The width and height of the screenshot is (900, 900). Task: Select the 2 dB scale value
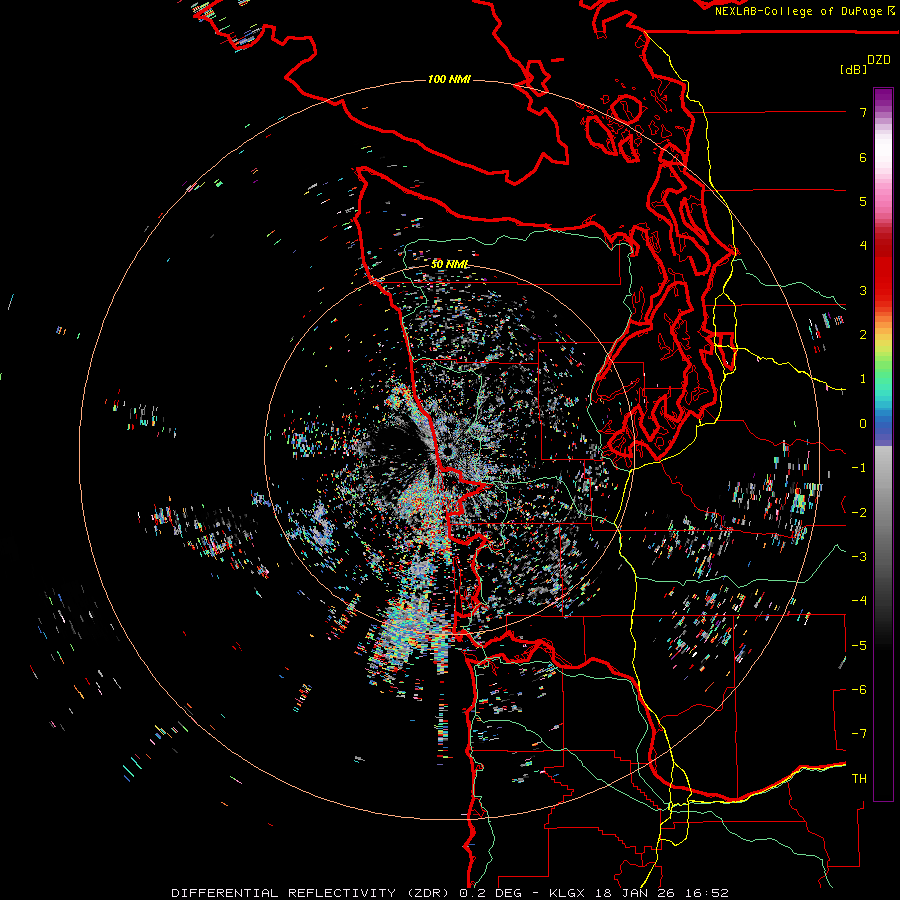863,335
